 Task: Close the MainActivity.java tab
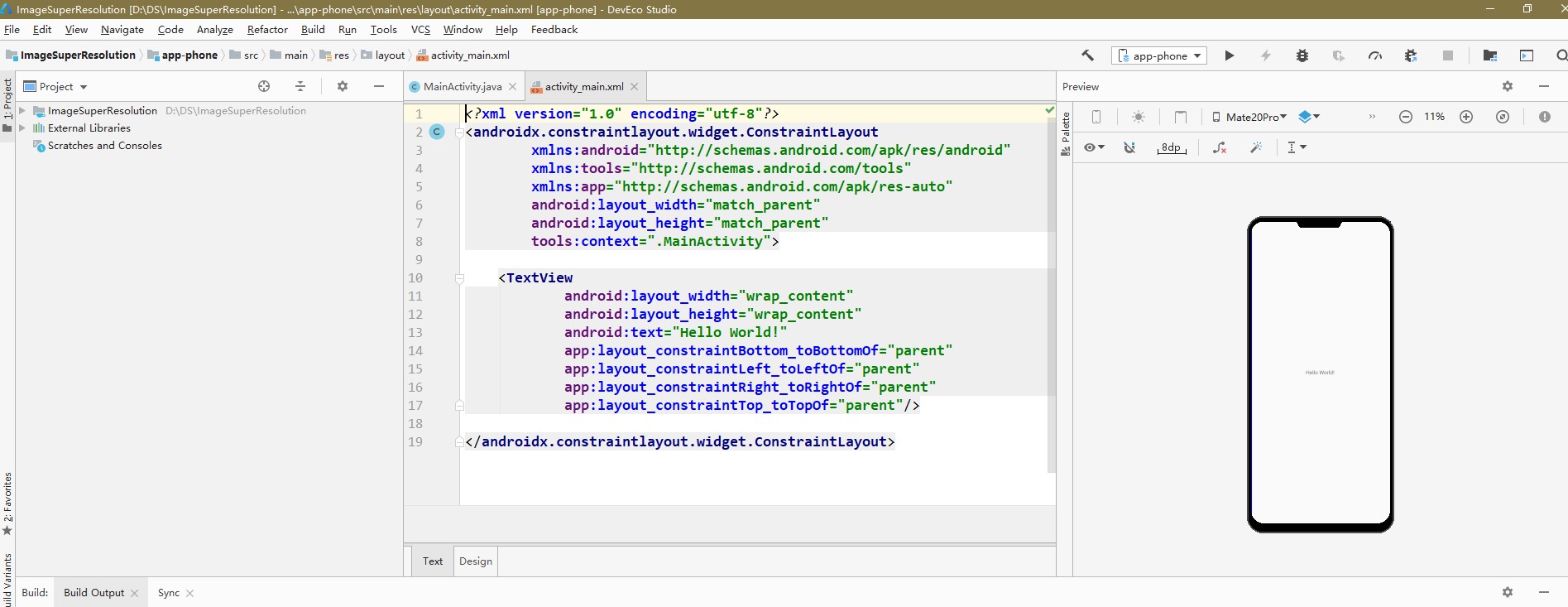click(x=513, y=86)
